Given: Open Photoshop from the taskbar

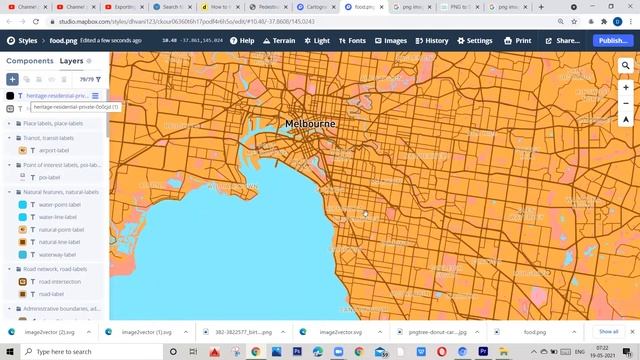Looking at the screenshot, I should 297,351.
